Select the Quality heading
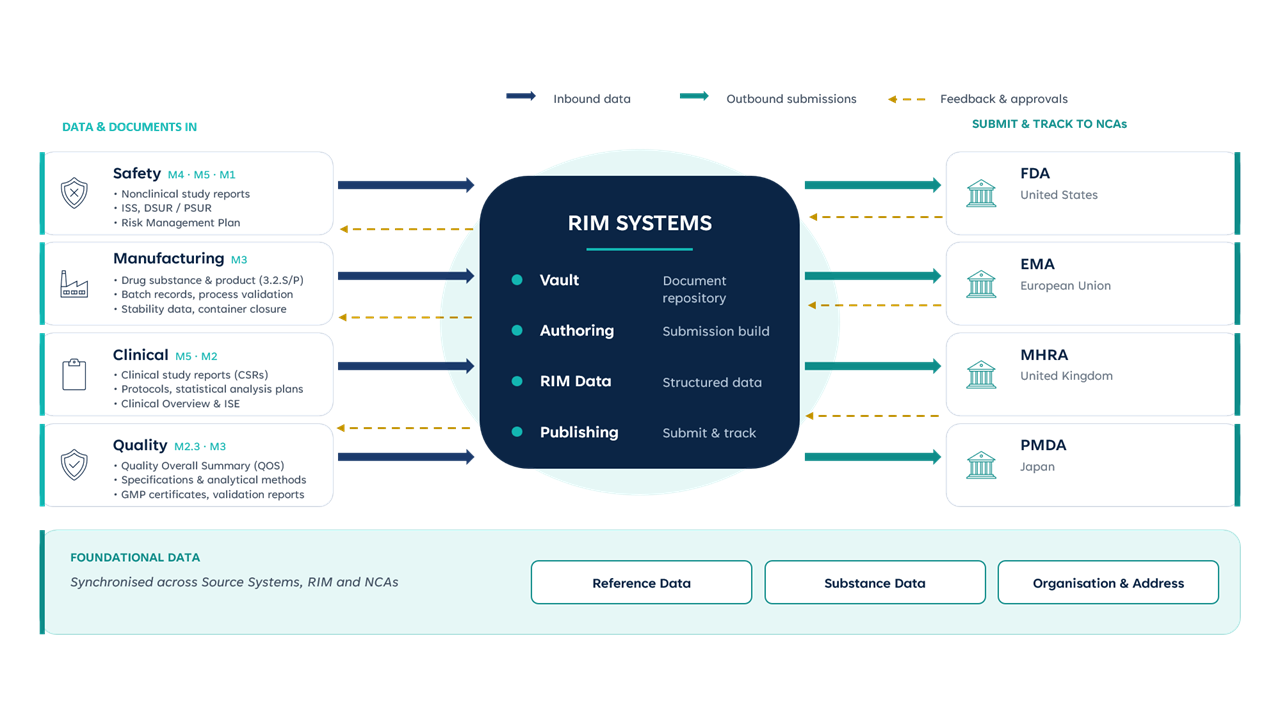 coord(140,445)
